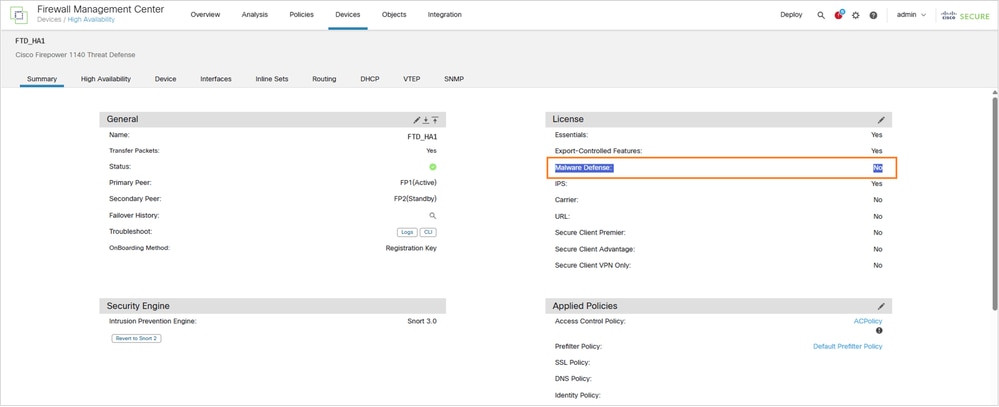Switch to the High Availability tab

pyautogui.click(x=106, y=79)
